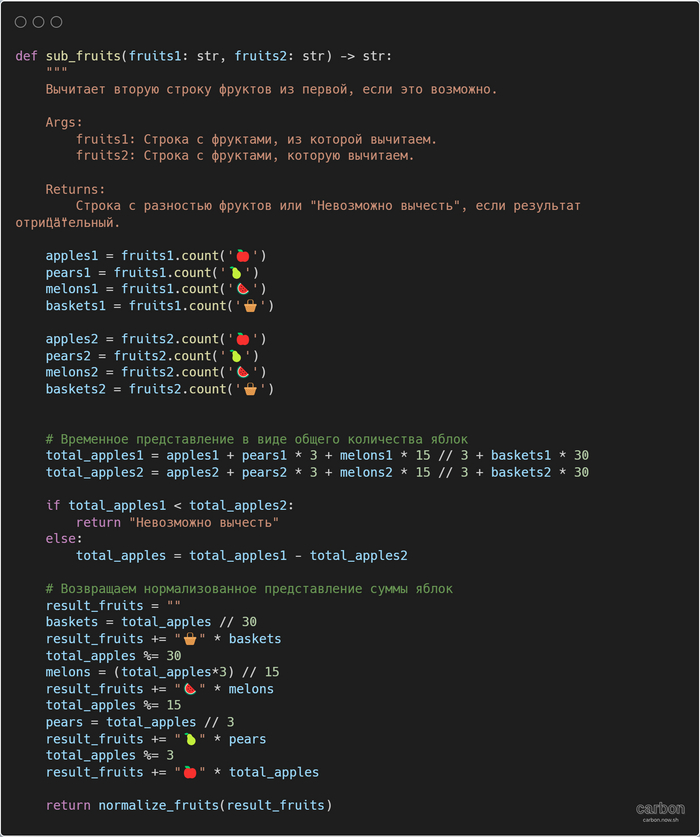Click the pear emoji on the pears2 line

(235, 356)
